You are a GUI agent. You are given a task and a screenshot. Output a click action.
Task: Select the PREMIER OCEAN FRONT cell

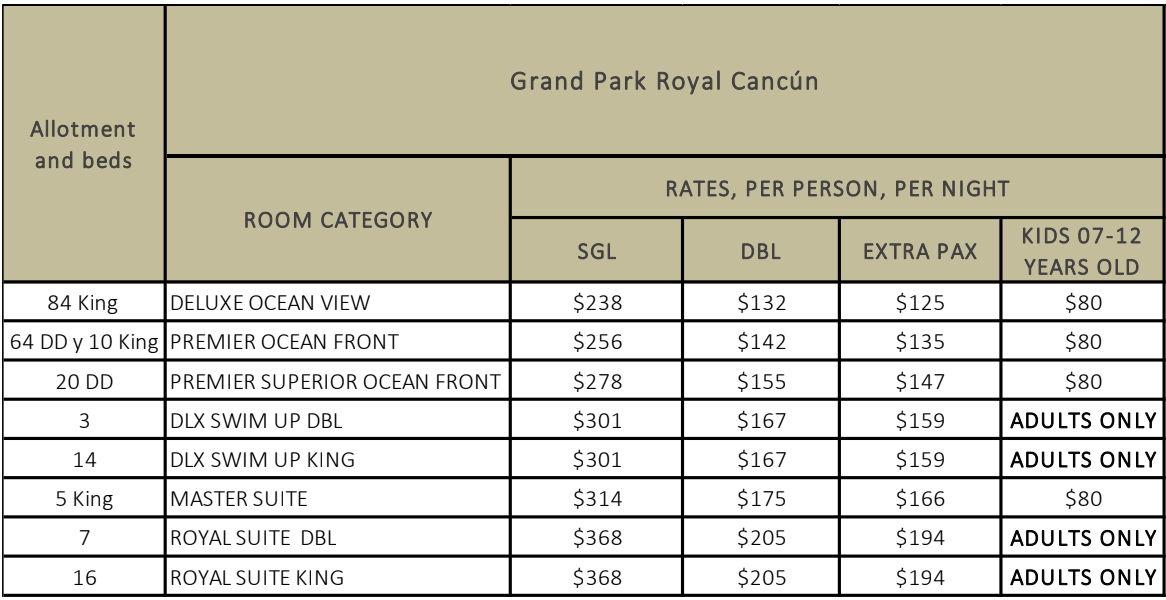click(x=338, y=342)
